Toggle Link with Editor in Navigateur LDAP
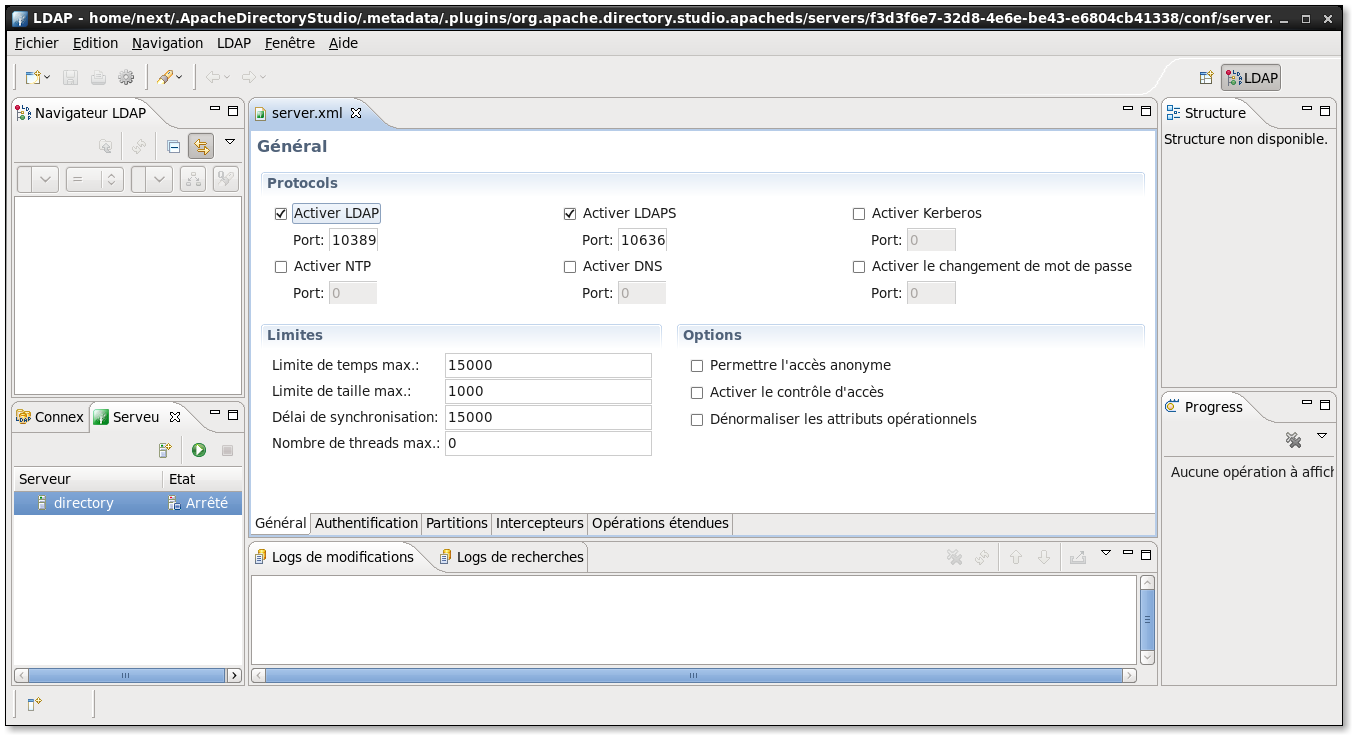The width and height of the screenshot is (1352, 735). pos(201,147)
